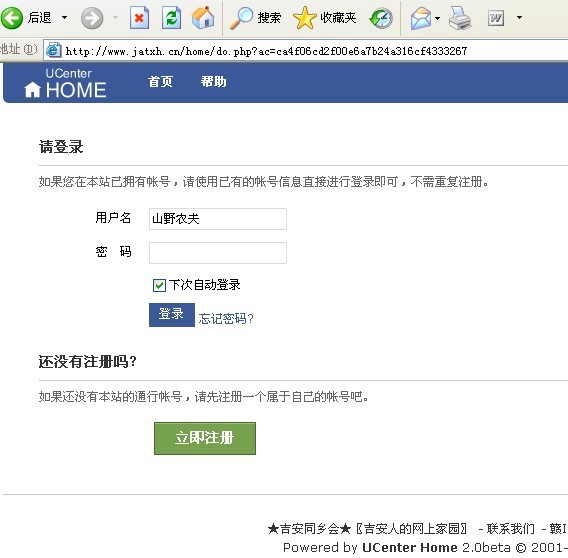Expand the Mail icon dropdown arrow
Image resolution: width=568 pixels, height=558 pixels.
pyautogui.click(x=437, y=18)
